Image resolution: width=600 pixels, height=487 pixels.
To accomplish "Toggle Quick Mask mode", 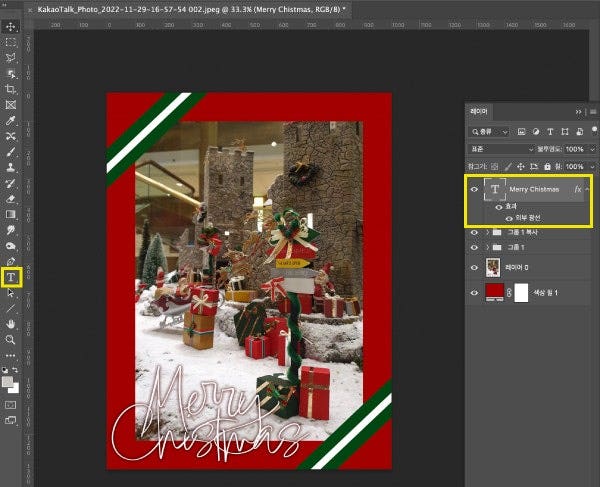I will point(11,405).
